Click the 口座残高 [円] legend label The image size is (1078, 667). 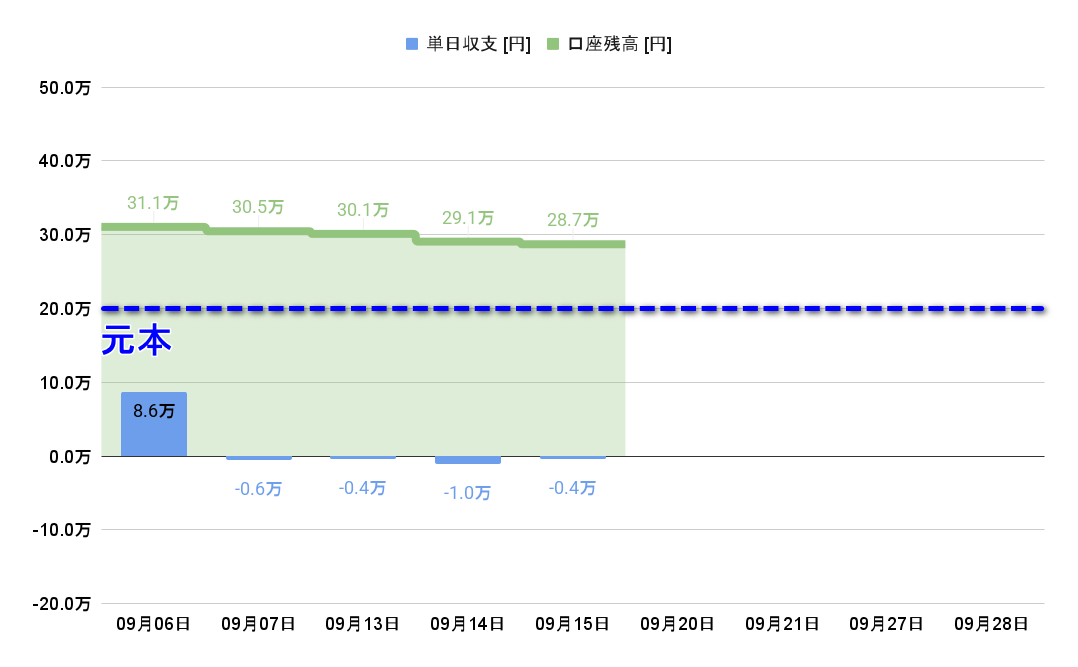620,44
